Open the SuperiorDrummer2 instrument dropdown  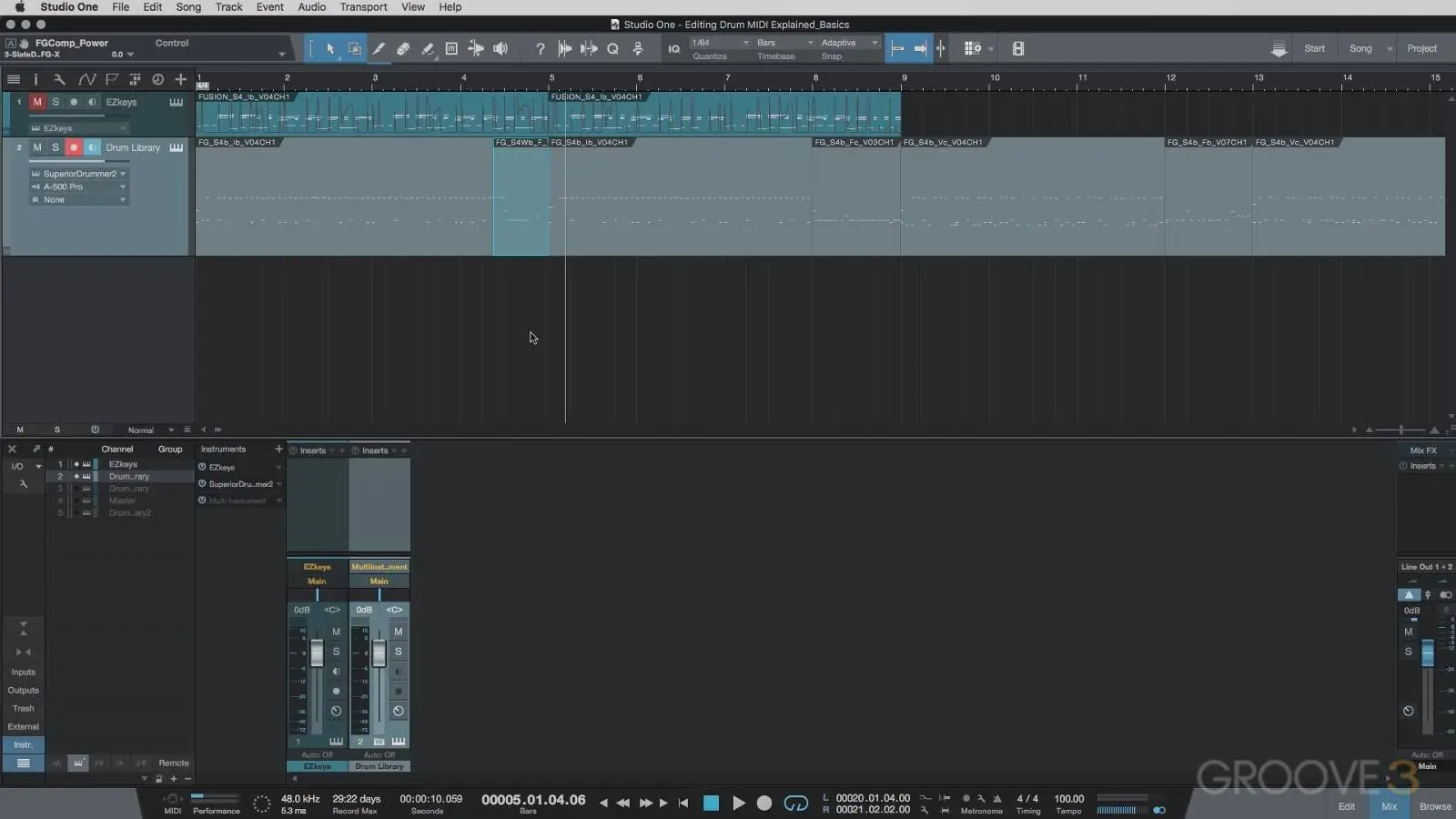[123, 174]
